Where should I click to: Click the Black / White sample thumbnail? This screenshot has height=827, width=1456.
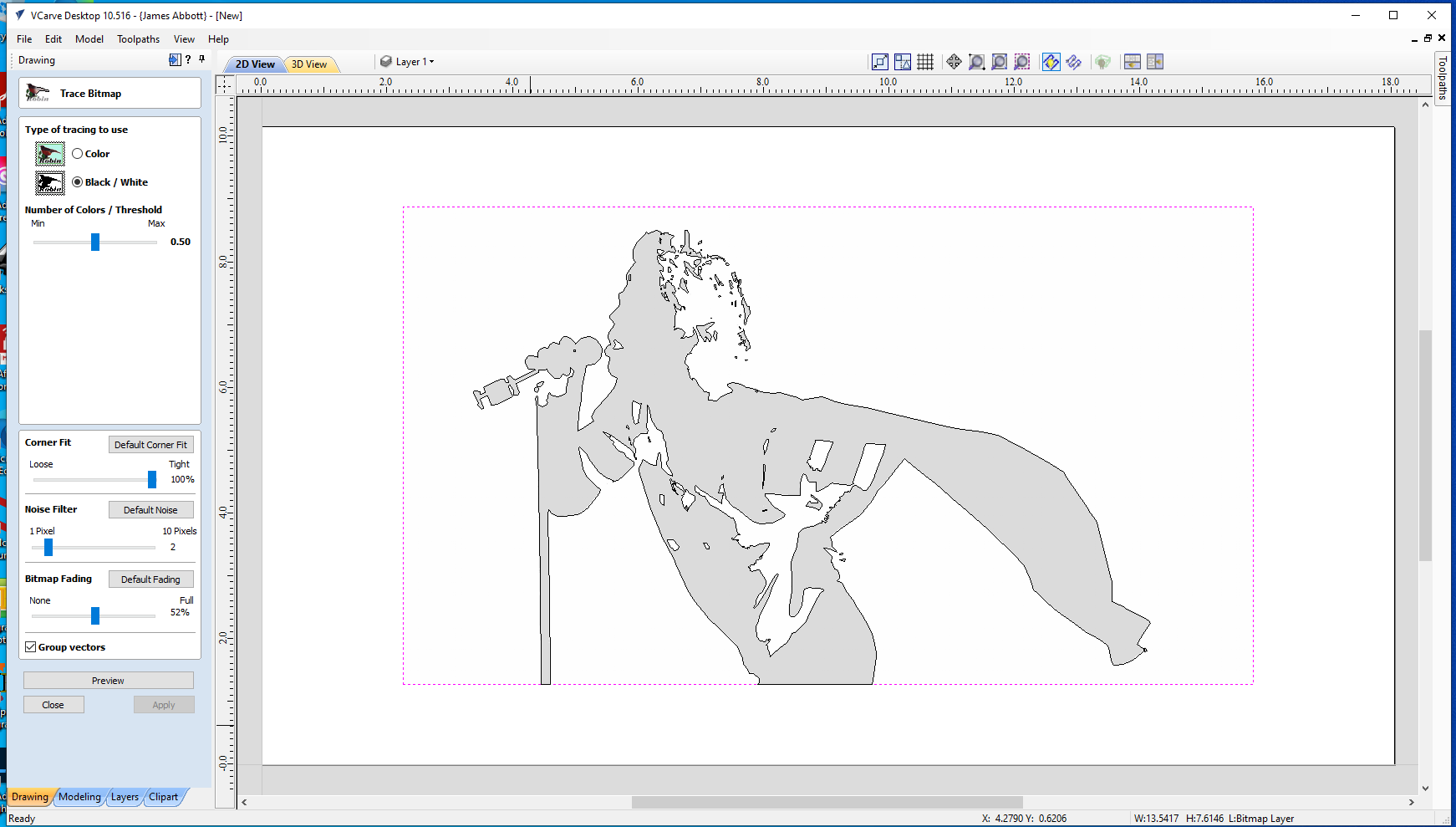tap(49, 182)
